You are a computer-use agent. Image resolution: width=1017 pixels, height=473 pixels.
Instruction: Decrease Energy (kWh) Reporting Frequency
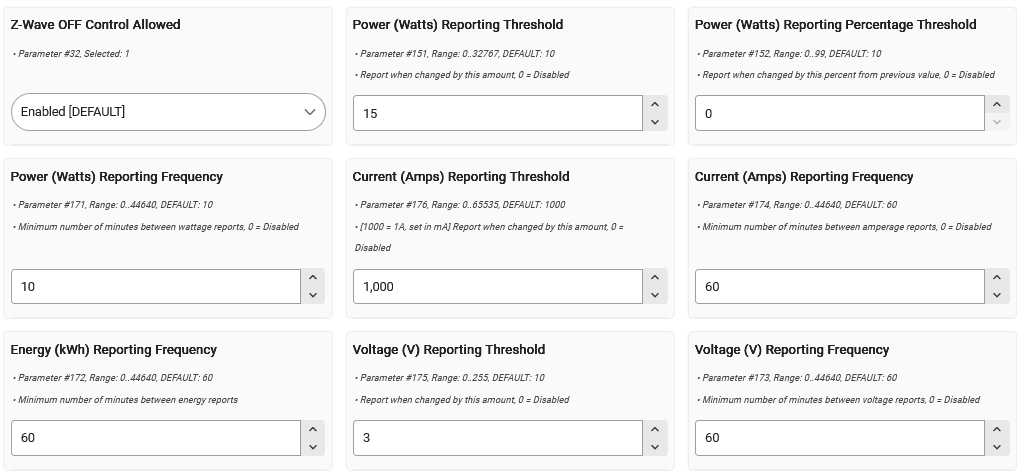point(313,447)
